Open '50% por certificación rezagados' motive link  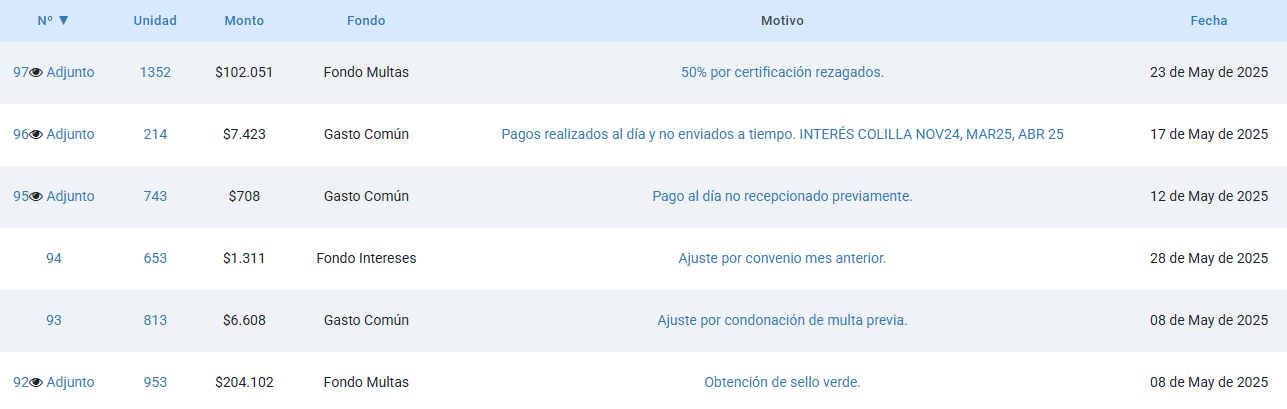[x=782, y=73]
